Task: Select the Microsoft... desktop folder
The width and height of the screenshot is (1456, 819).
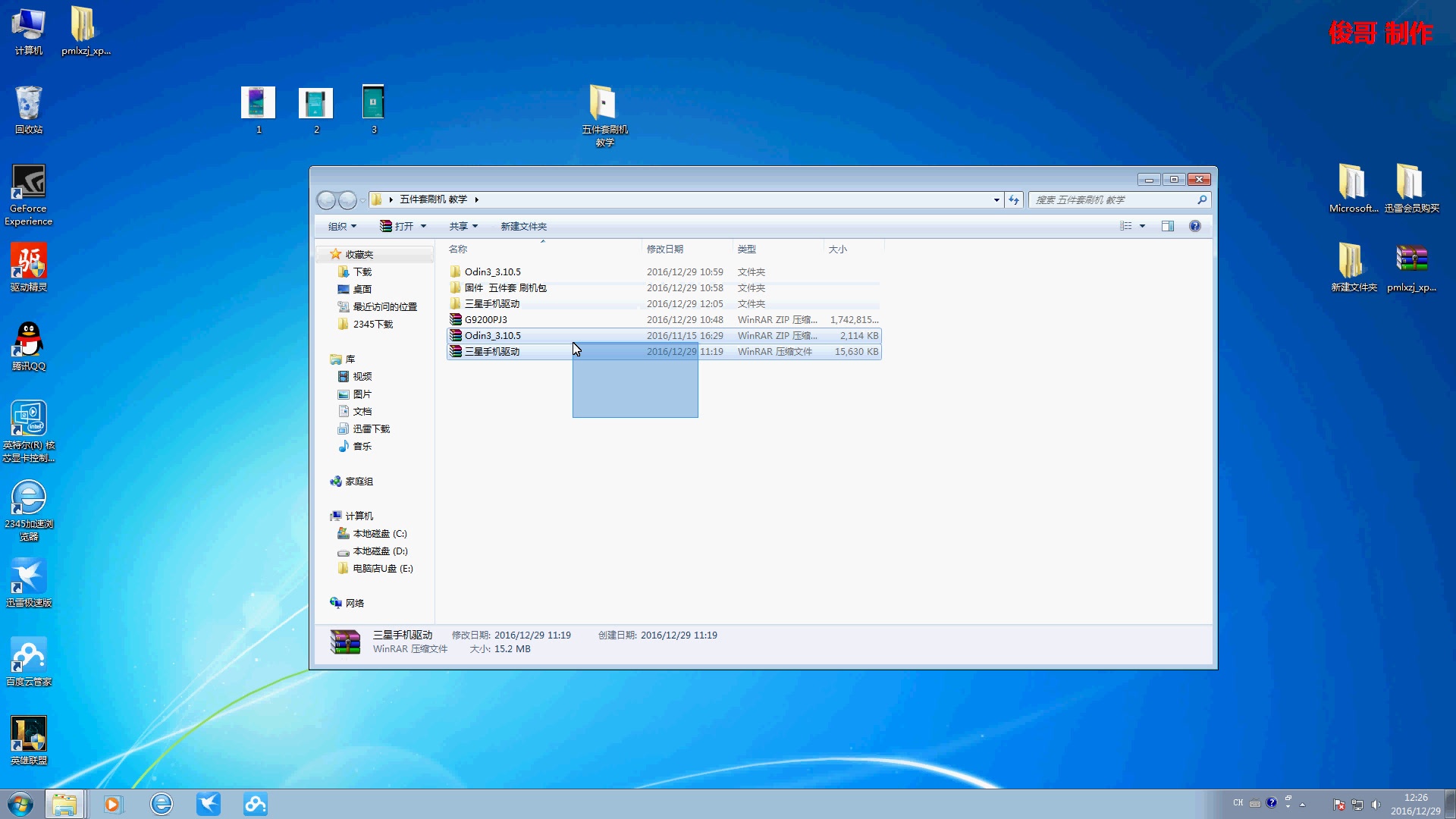Action: tap(1354, 188)
